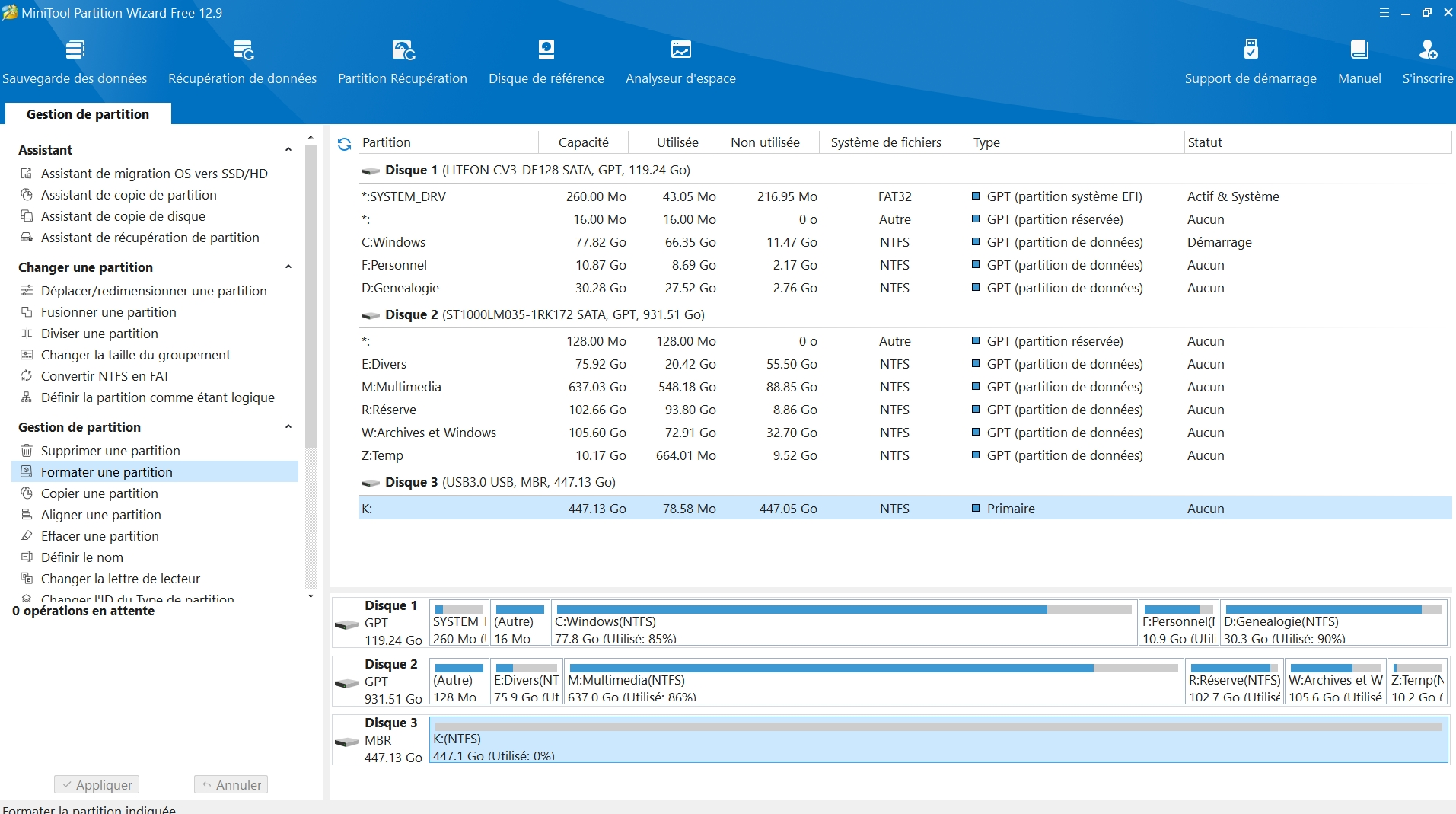Click K:(NTFS) block in disk map
This screenshot has height=814, width=1456.
(x=938, y=740)
